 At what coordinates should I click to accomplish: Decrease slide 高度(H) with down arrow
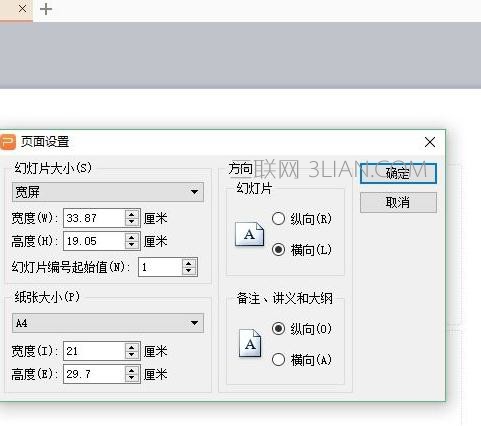pyautogui.click(x=132, y=245)
